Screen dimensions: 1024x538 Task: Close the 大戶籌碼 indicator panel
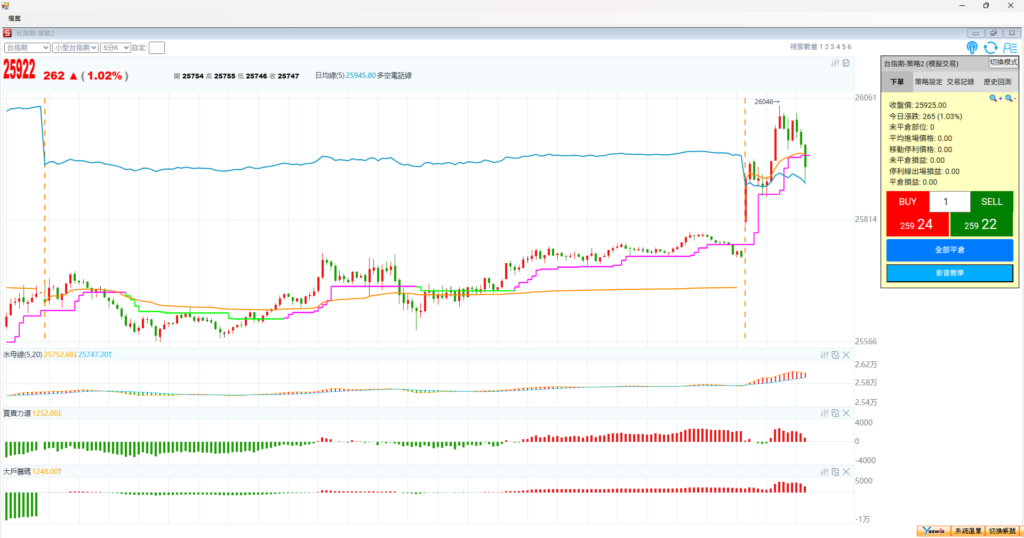coord(847,471)
